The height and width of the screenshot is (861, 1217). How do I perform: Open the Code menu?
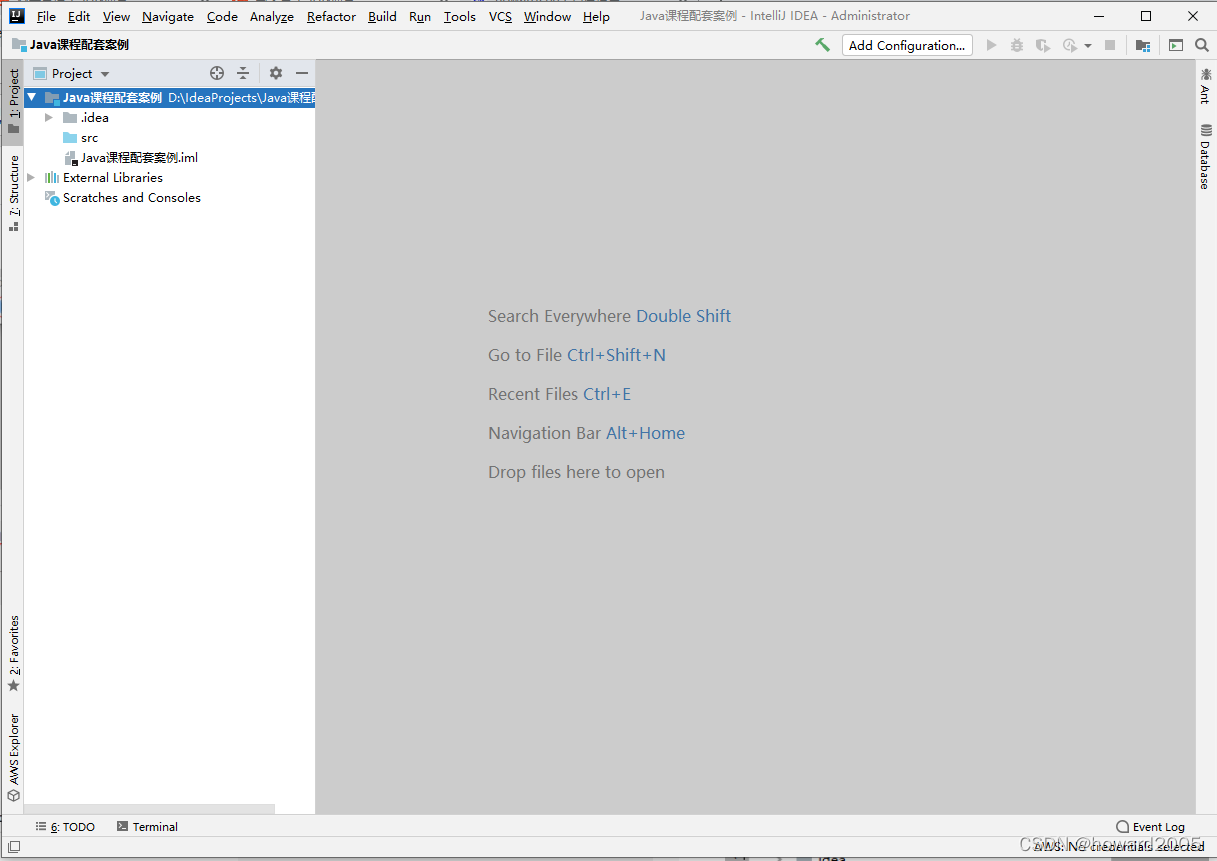click(222, 16)
